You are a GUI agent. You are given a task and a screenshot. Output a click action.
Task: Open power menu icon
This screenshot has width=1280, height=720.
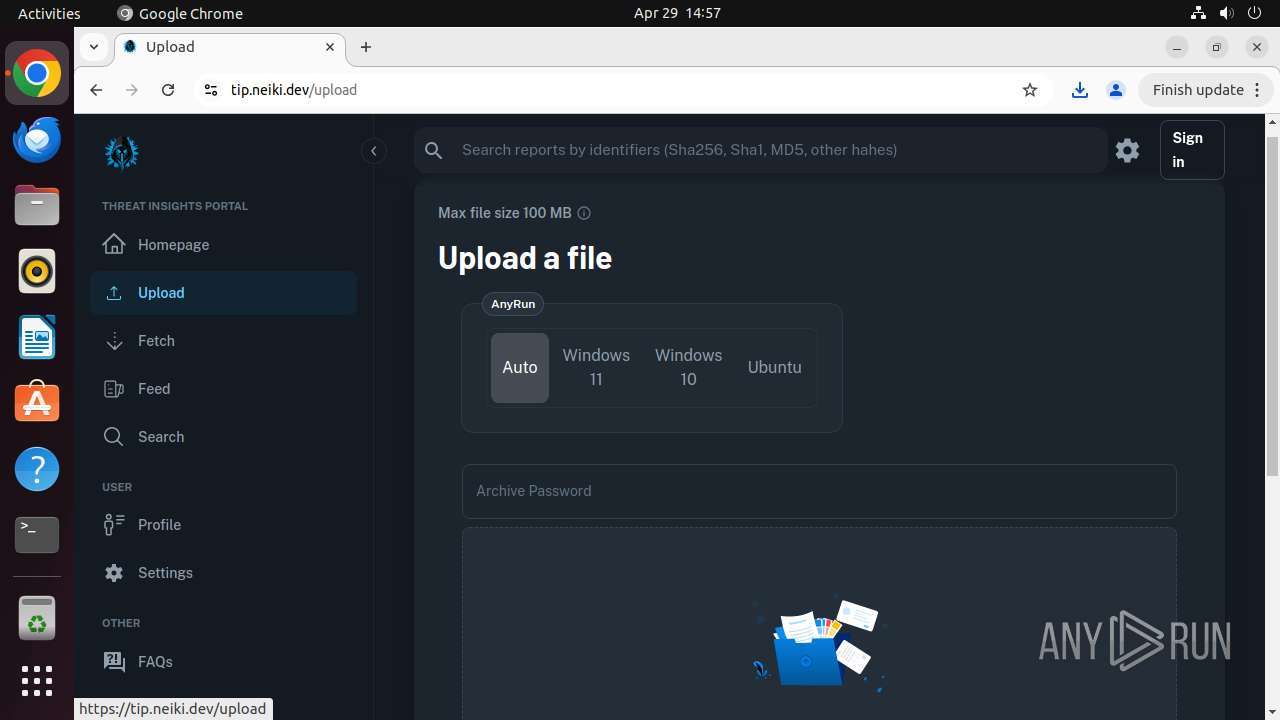tap(1255, 13)
